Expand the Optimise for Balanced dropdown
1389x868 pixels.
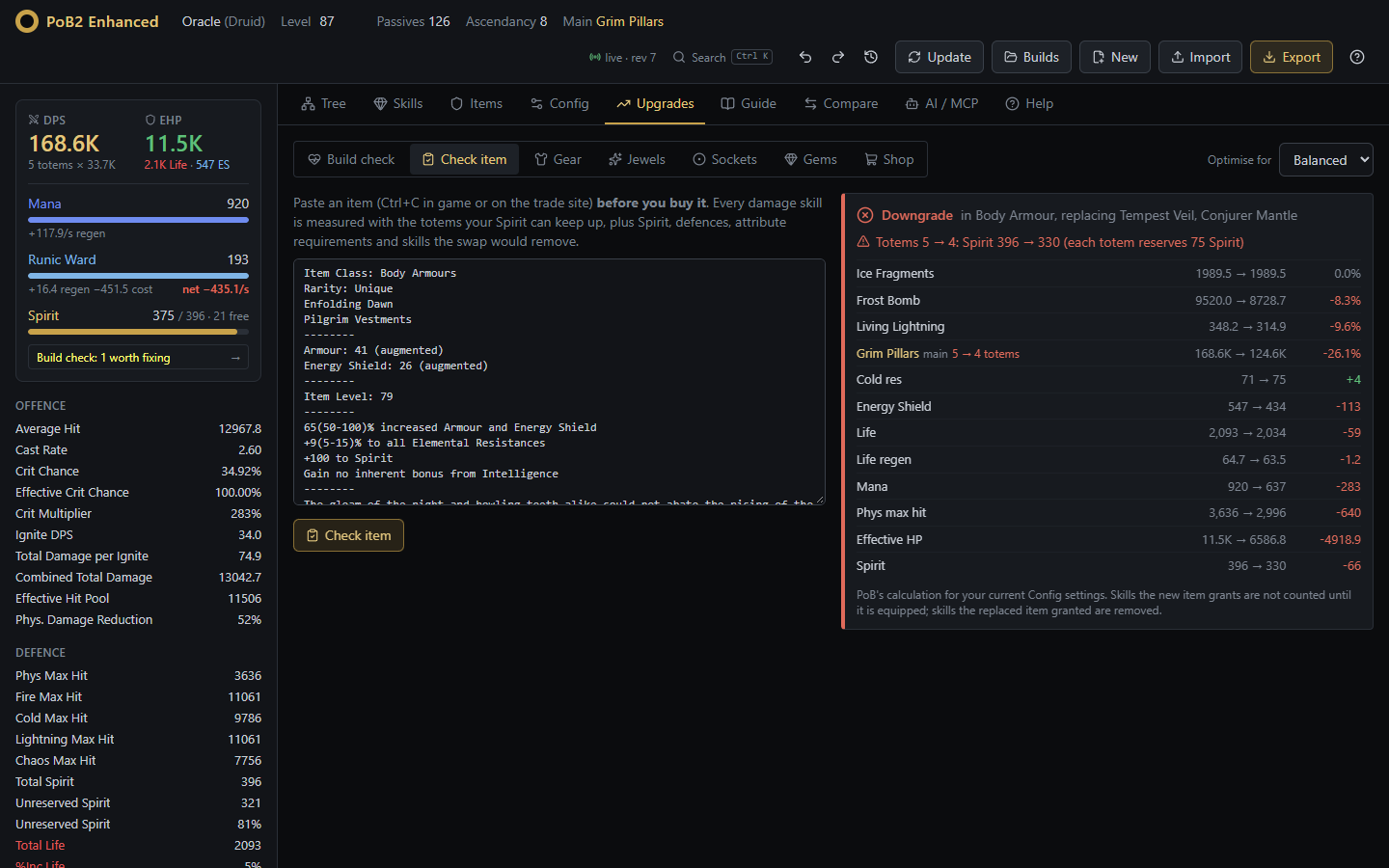1326,160
